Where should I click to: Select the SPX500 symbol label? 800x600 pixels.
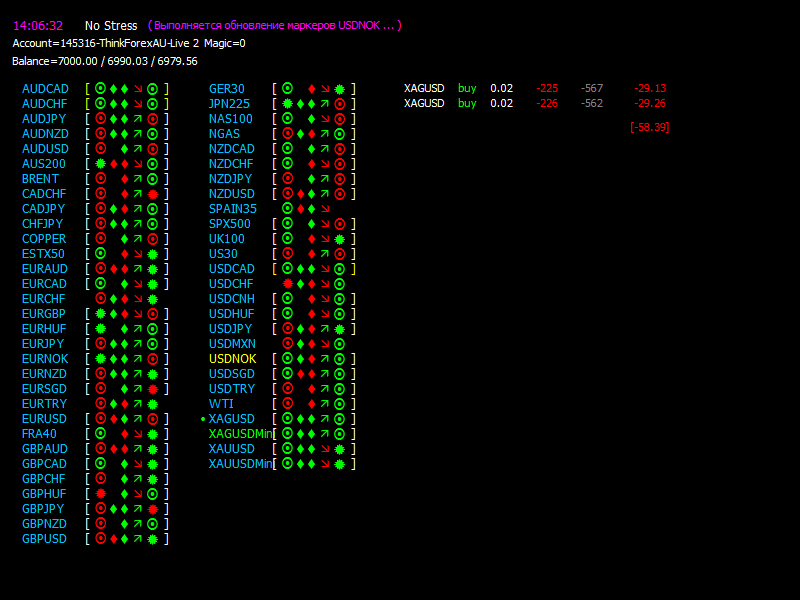click(230, 224)
